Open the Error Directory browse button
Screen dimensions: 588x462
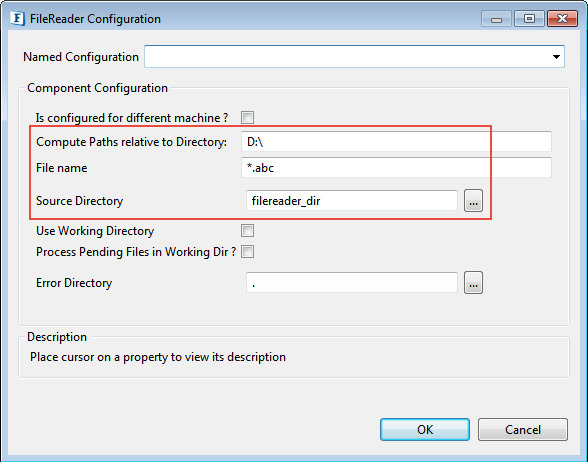tap(473, 283)
